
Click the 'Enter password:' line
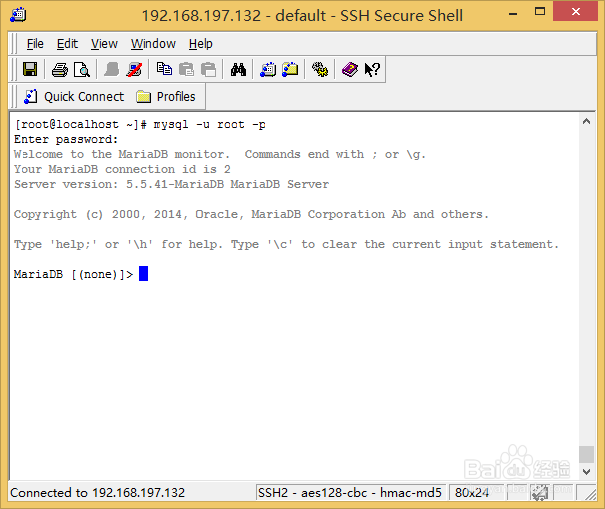click(x=66, y=139)
